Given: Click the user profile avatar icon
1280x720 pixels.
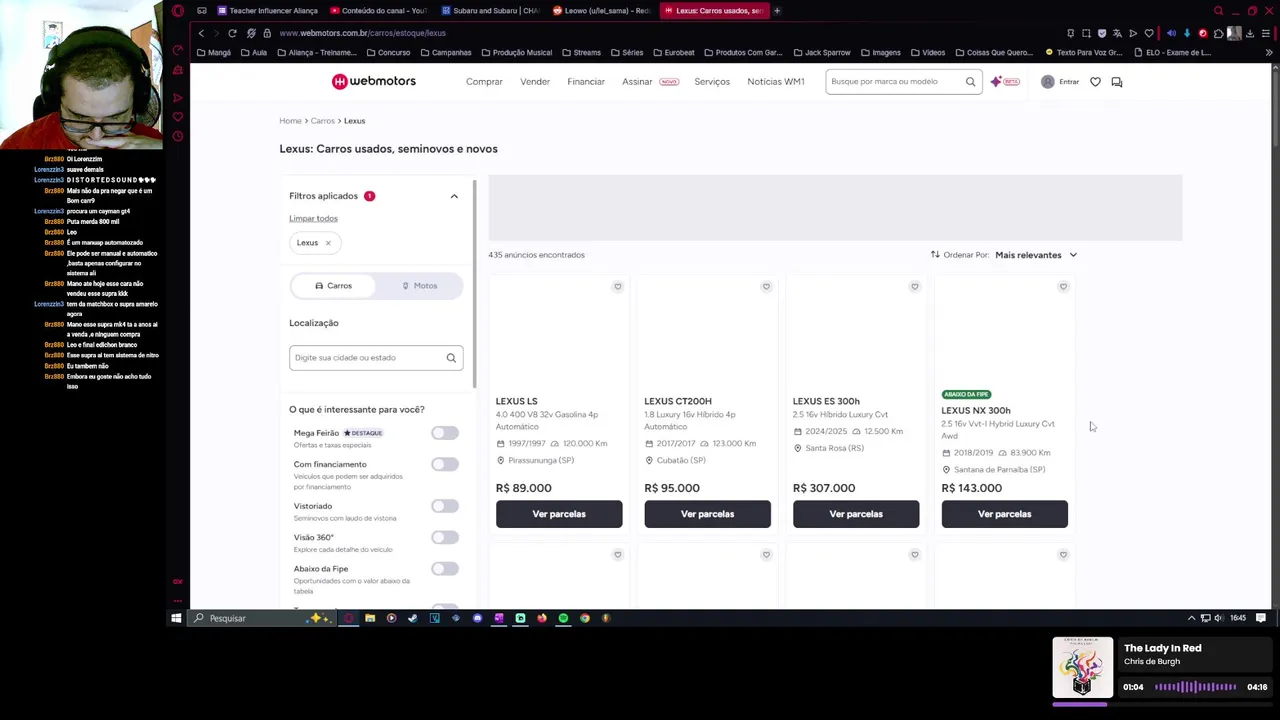Looking at the screenshot, I should (1047, 82).
